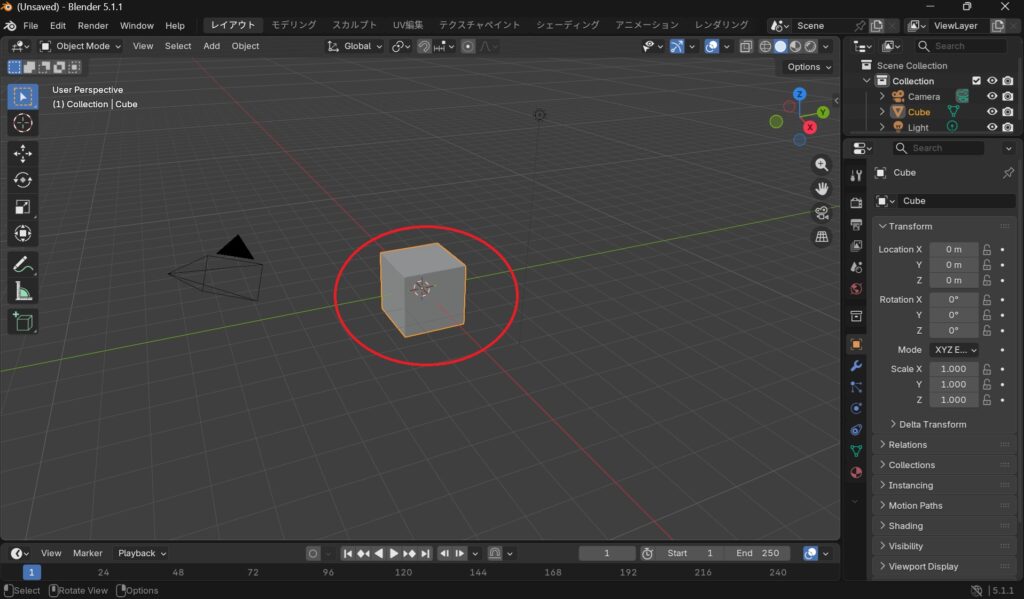Toggle camera view in the viewport
The width and height of the screenshot is (1024, 599).
coord(821,213)
